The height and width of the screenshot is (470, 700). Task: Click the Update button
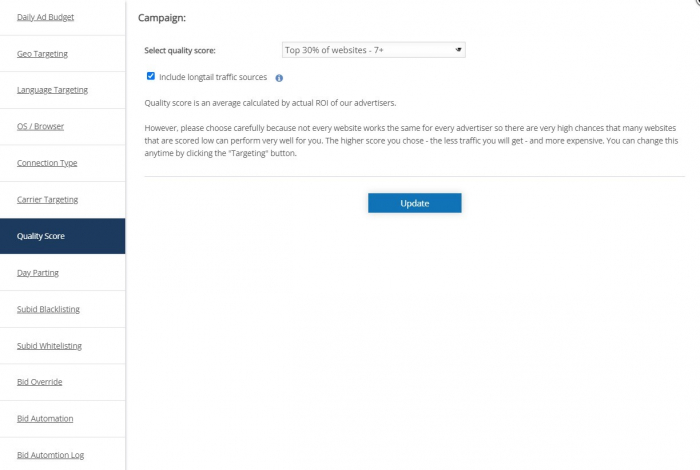(x=415, y=203)
